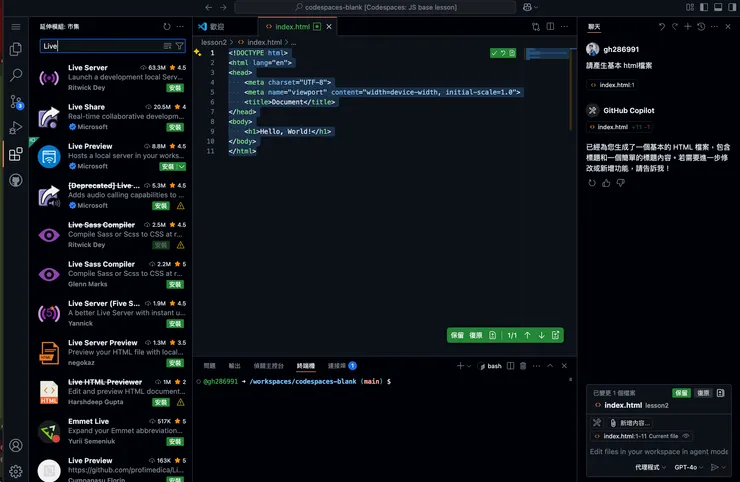Open the 問題 problems panel tab

[210, 366]
